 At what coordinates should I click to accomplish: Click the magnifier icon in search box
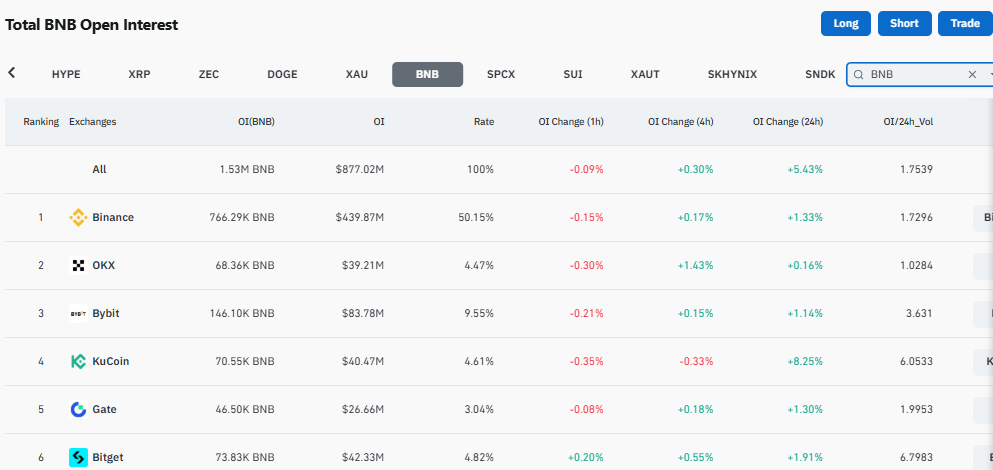(x=859, y=75)
